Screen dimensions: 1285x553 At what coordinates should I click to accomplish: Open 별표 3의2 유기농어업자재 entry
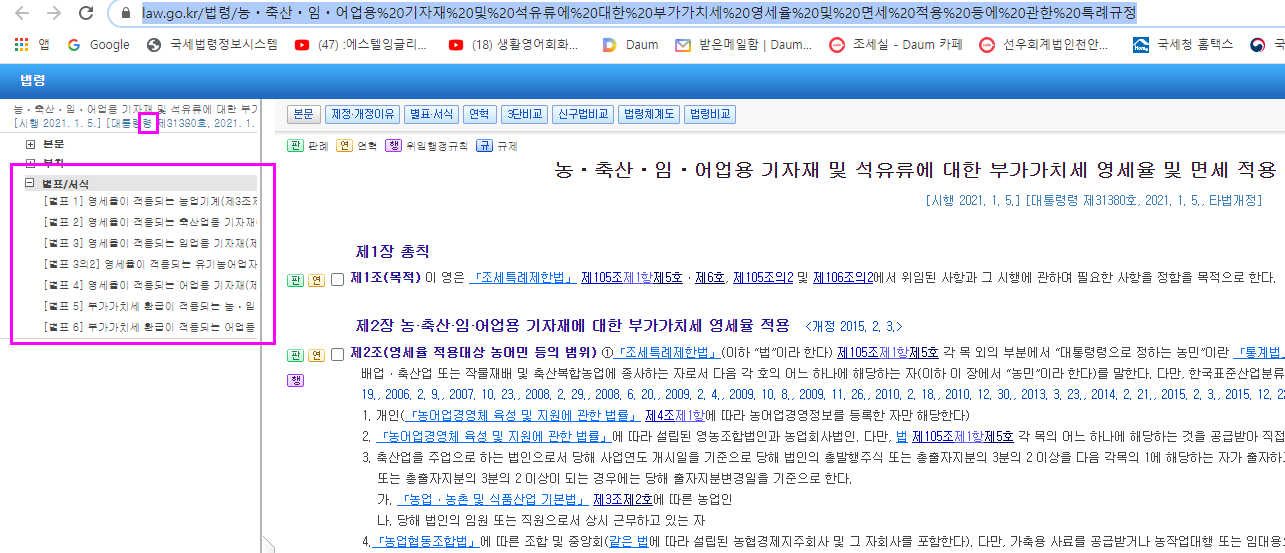click(150, 264)
